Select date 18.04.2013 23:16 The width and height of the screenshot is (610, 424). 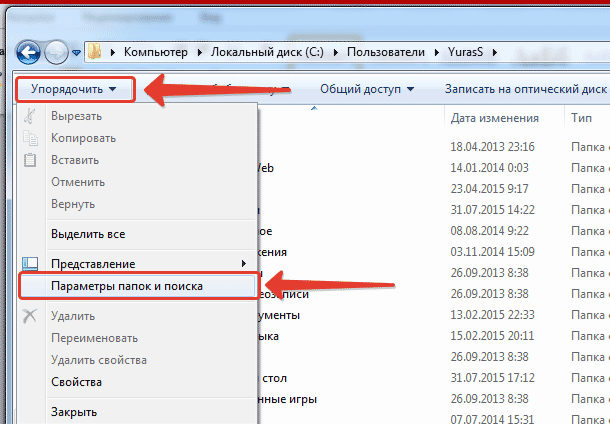(493, 147)
